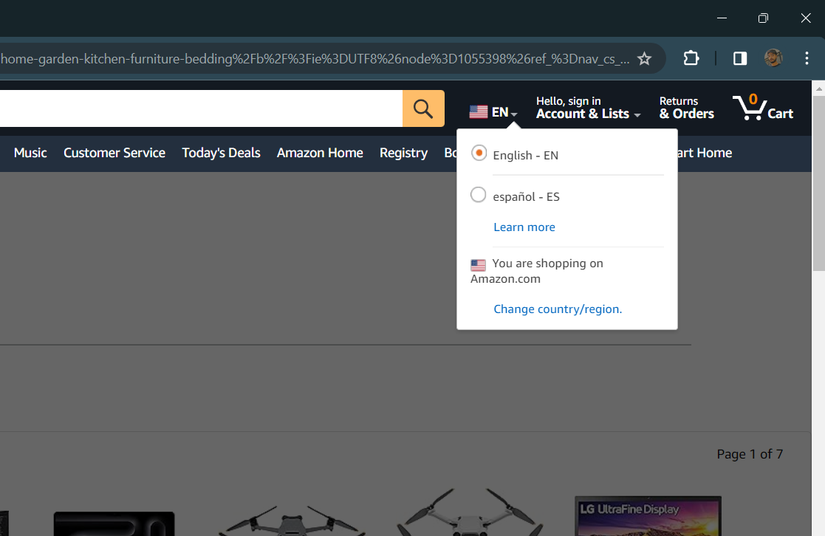Click the page vertical scrollbar thumb
This screenshot has width=825, height=536.
[x=818, y=183]
